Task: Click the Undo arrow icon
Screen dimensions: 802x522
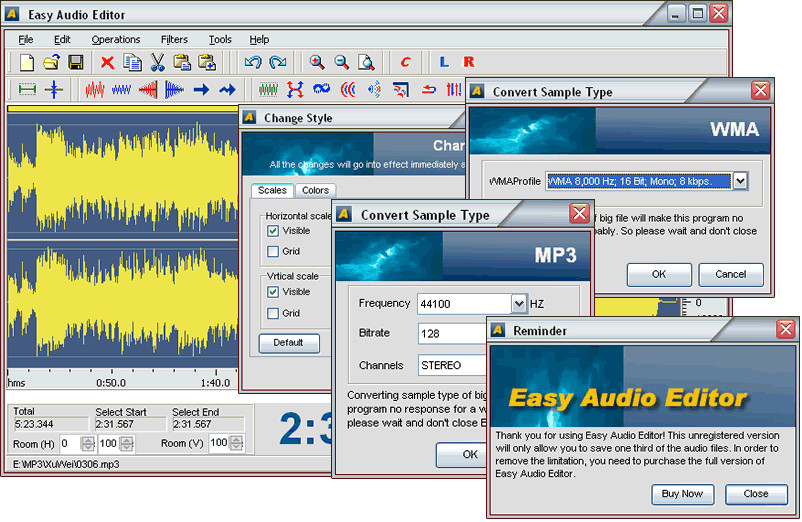Action: [x=253, y=62]
